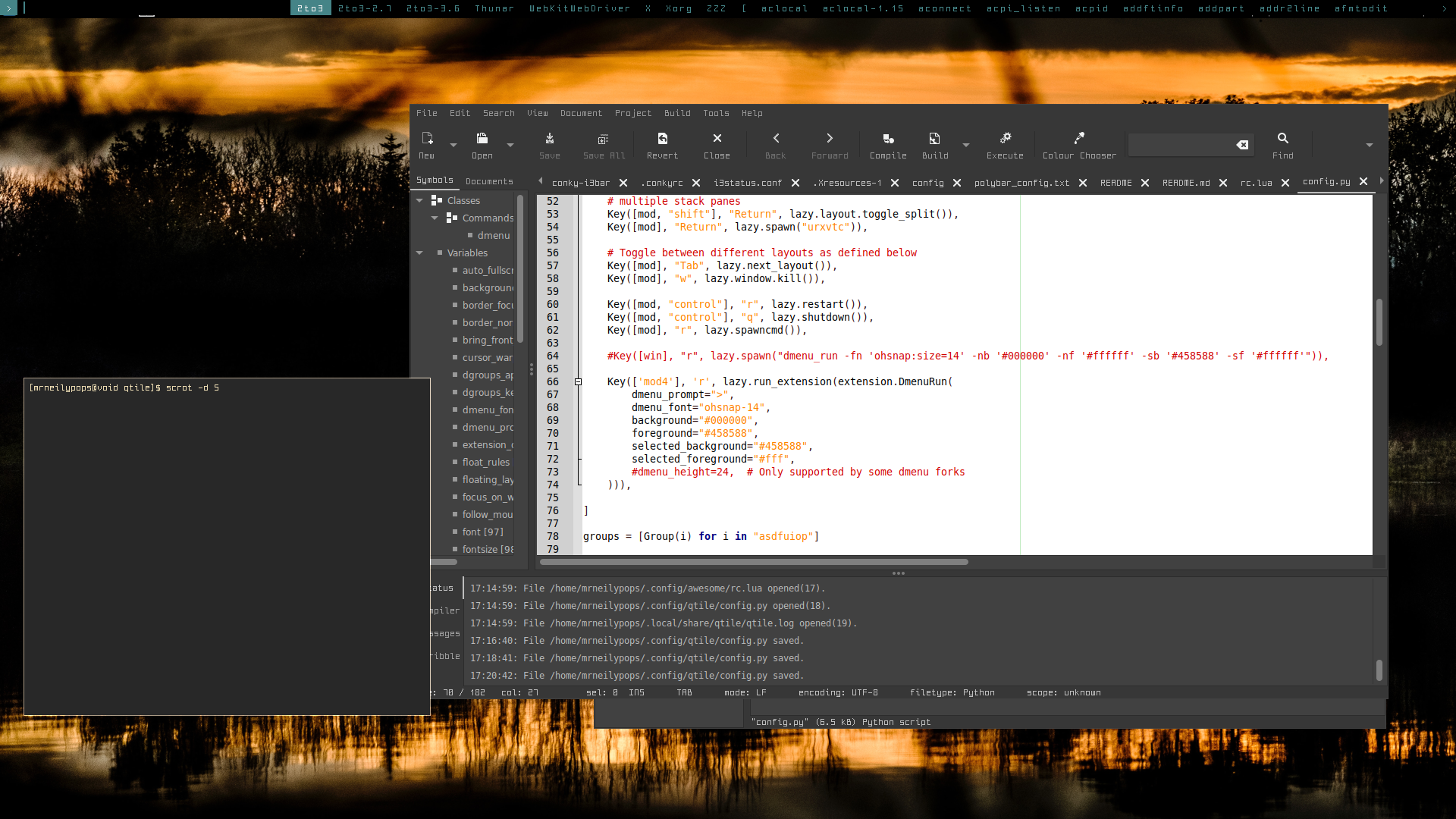Viewport: 1456px width, 819px height.
Task: Open the Tools menu
Action: (x=716, y=113)
